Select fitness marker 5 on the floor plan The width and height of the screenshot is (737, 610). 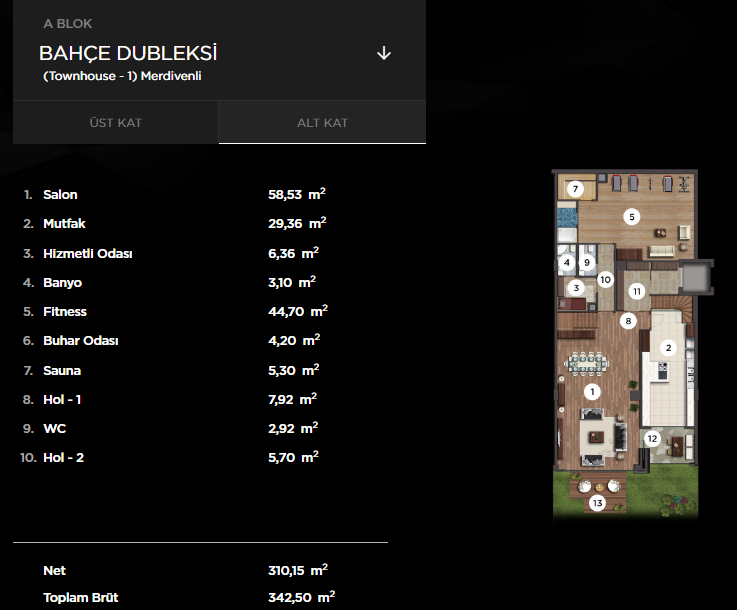632,215
